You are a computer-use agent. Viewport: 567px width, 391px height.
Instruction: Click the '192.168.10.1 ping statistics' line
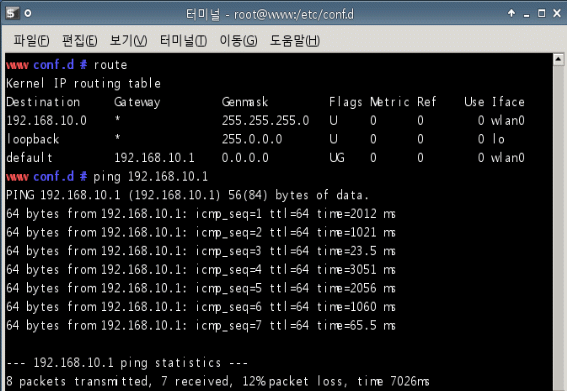pos(127,363)
